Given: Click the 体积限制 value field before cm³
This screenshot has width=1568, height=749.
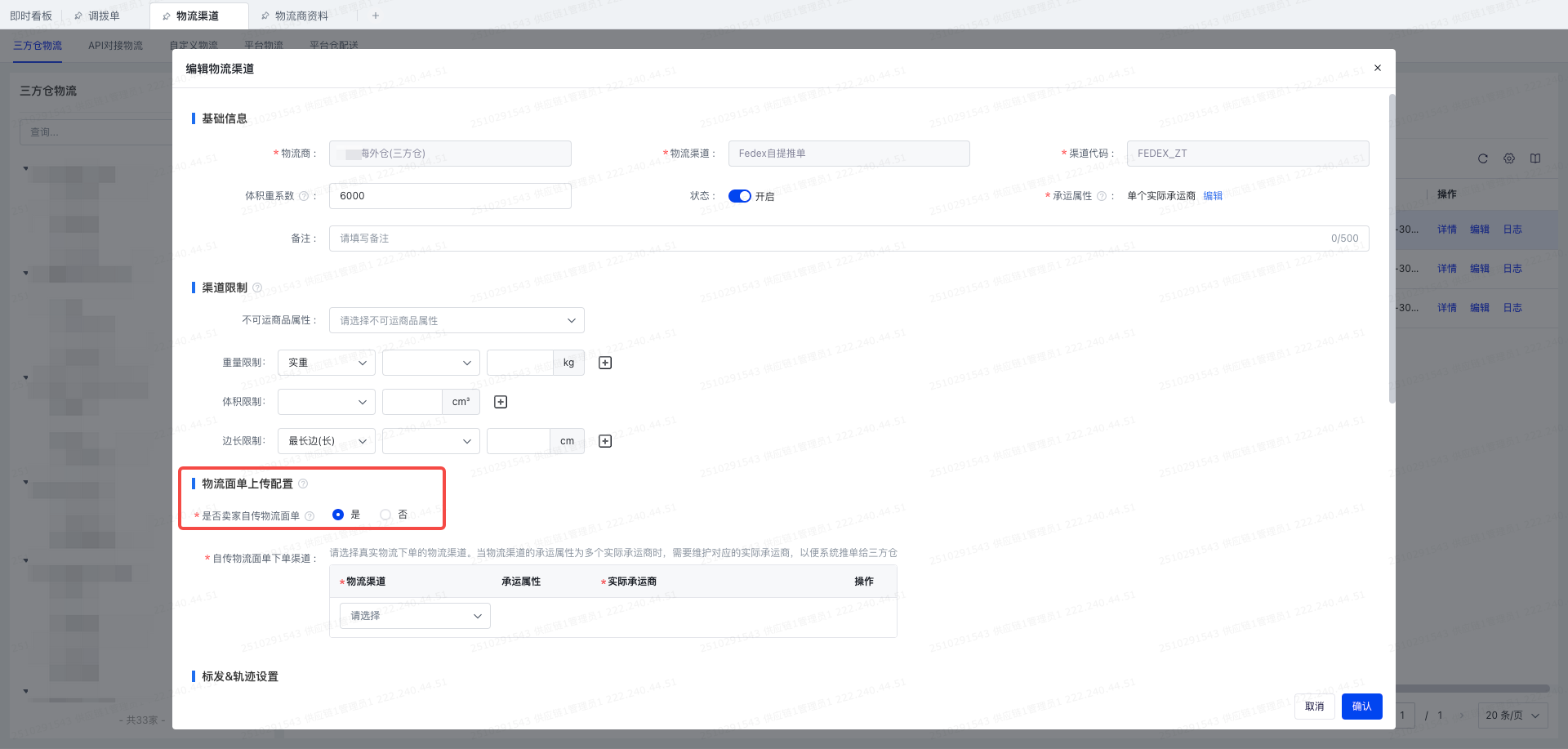Looking at the screenshot, I should coord(412,402).
